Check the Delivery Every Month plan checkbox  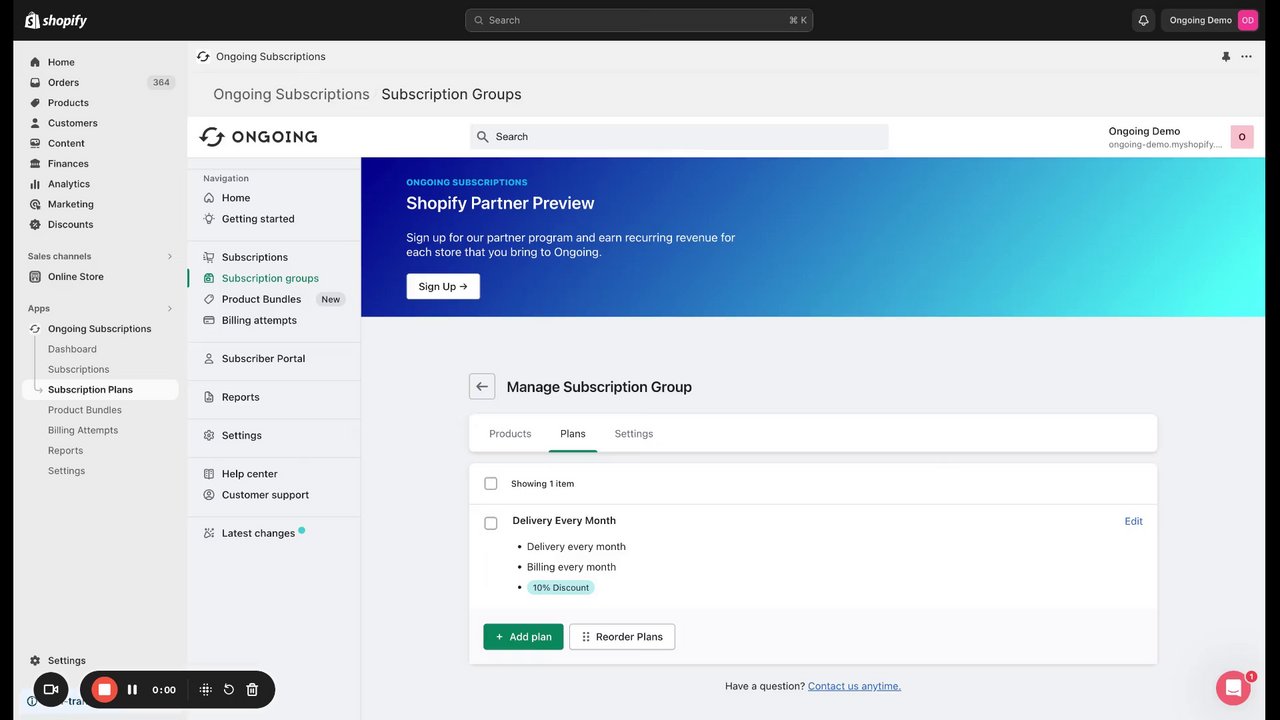tap(491, 523)
